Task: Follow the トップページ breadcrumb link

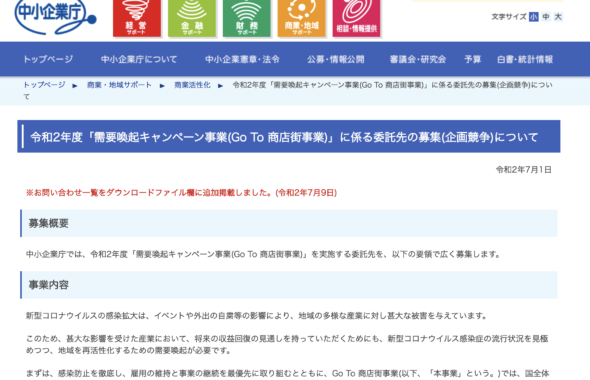Action: point(44,85)
